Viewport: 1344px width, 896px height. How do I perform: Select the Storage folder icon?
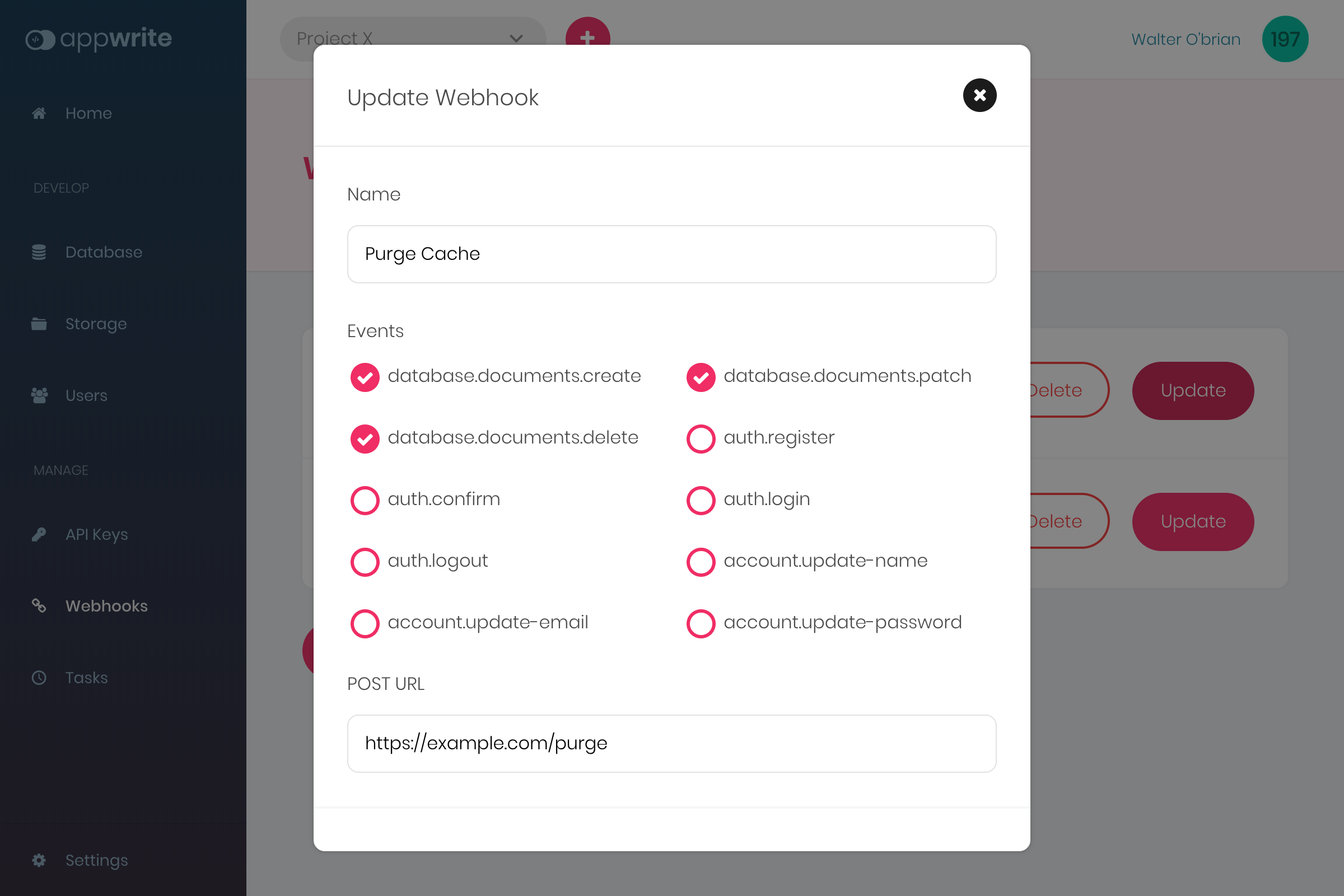pos(39,324)
